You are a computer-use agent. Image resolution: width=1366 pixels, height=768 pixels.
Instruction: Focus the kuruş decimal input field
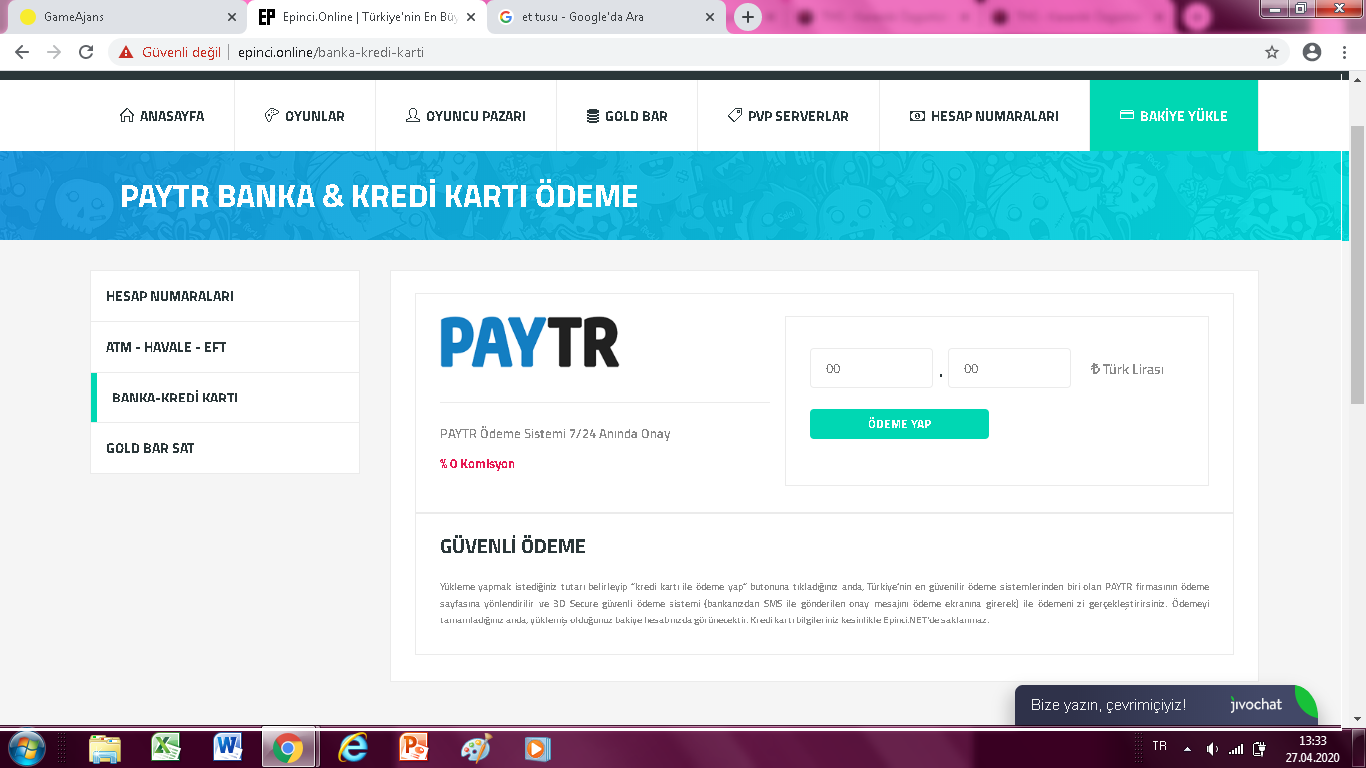point(1009,368)
